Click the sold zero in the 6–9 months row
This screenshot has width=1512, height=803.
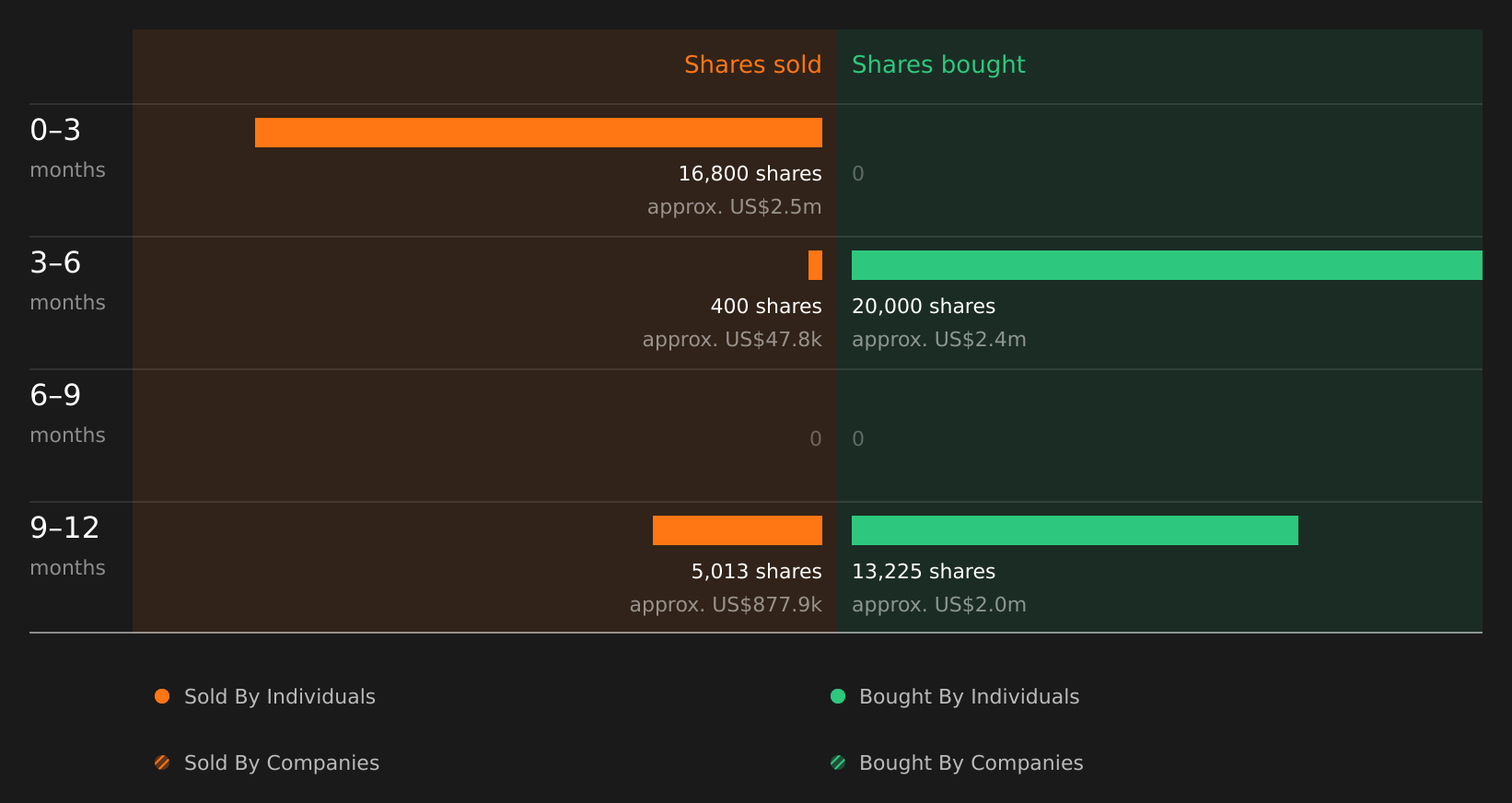pyautogui.click(x=816, y=439)
